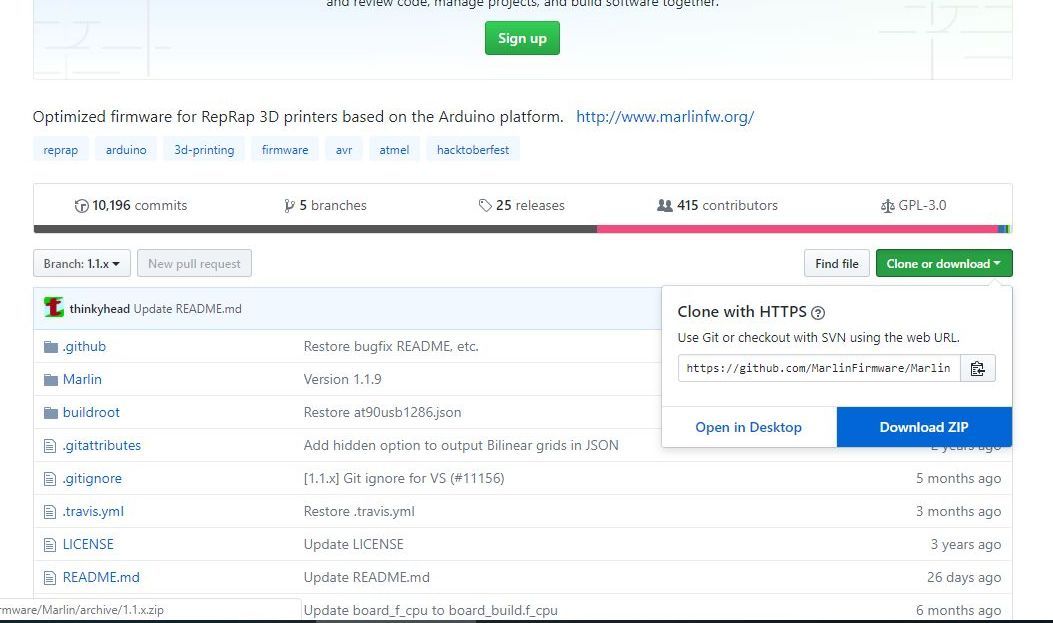1053x623 pixels.
Task: Open the Branch: 1.1.x dropdown
Action: point(81,264)
